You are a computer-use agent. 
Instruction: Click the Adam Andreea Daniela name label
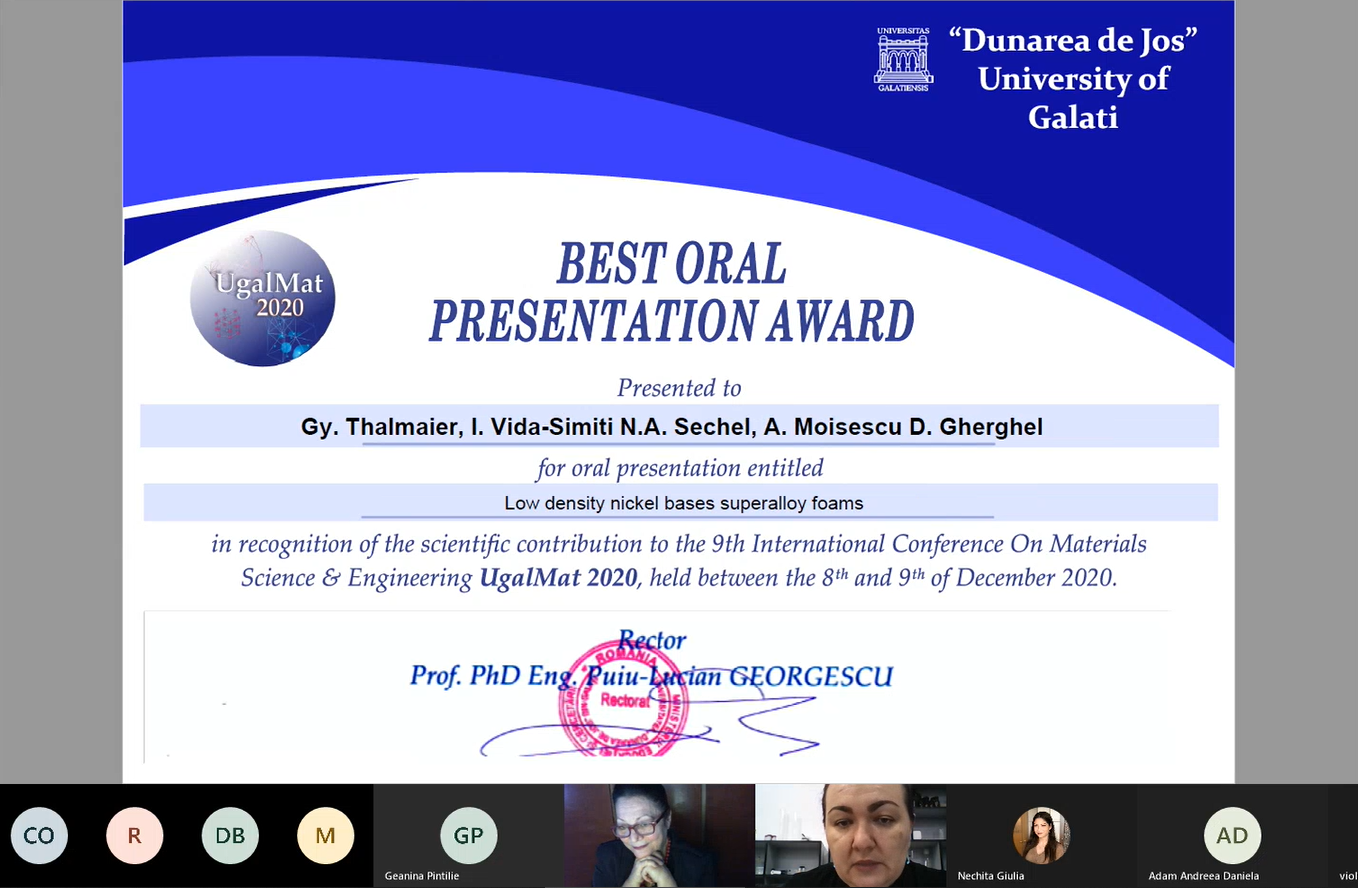click(x=1203, y=876)
